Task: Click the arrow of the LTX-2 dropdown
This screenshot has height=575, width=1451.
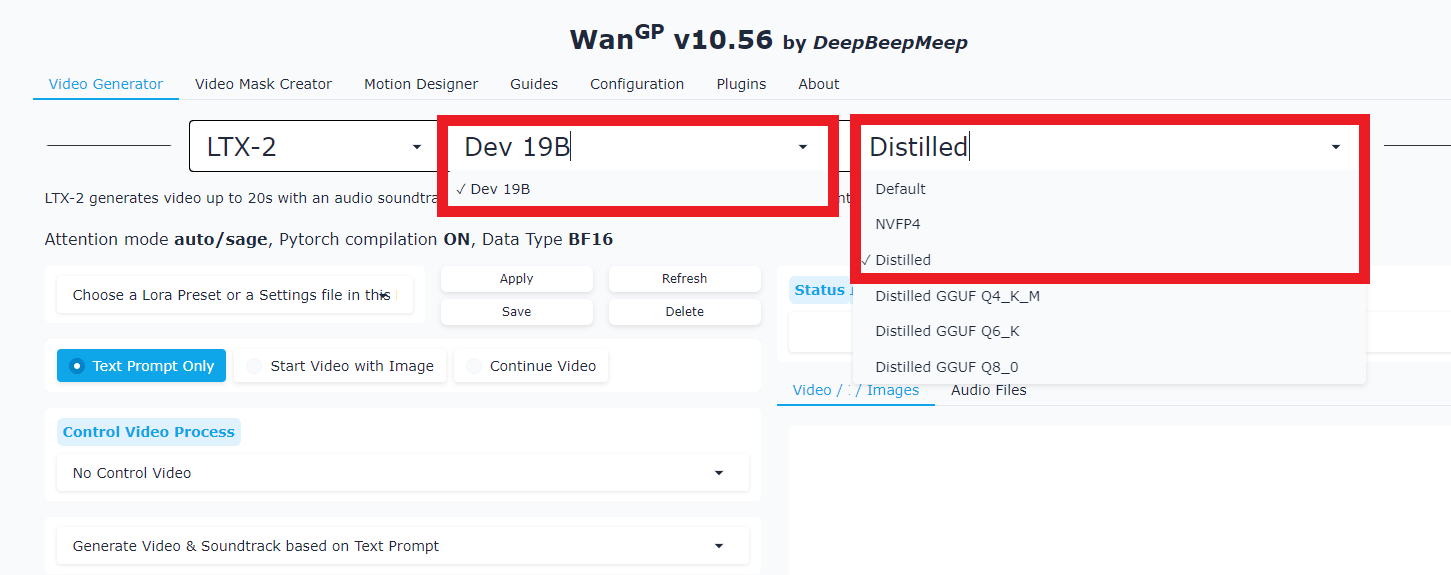Action: click(417, 148)
